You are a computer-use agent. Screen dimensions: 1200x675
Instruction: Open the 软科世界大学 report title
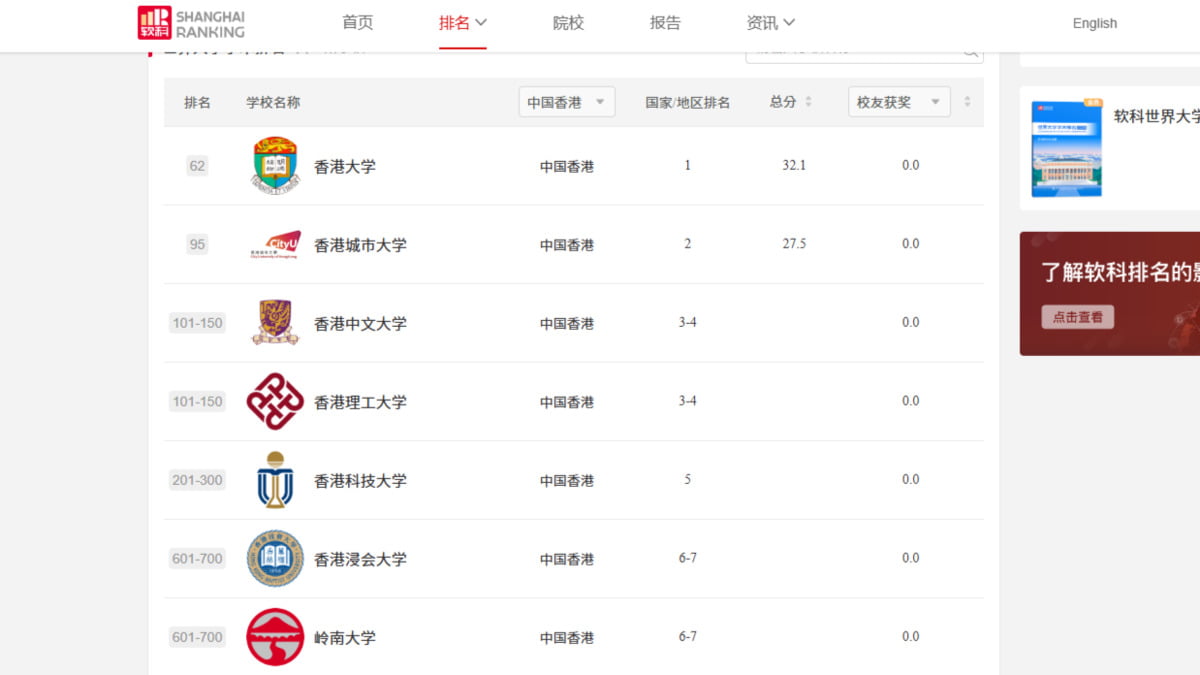(1157, 117)
